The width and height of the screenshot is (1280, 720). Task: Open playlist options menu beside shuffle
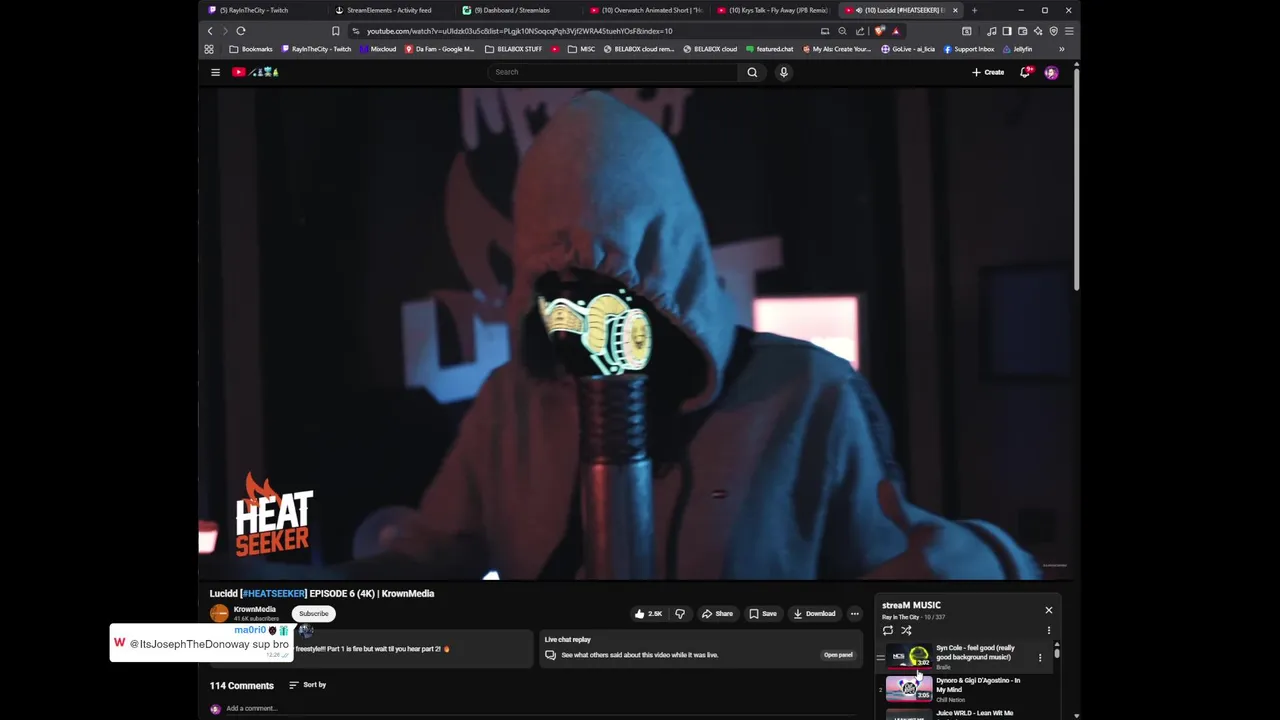click(x=1049, y=630)
